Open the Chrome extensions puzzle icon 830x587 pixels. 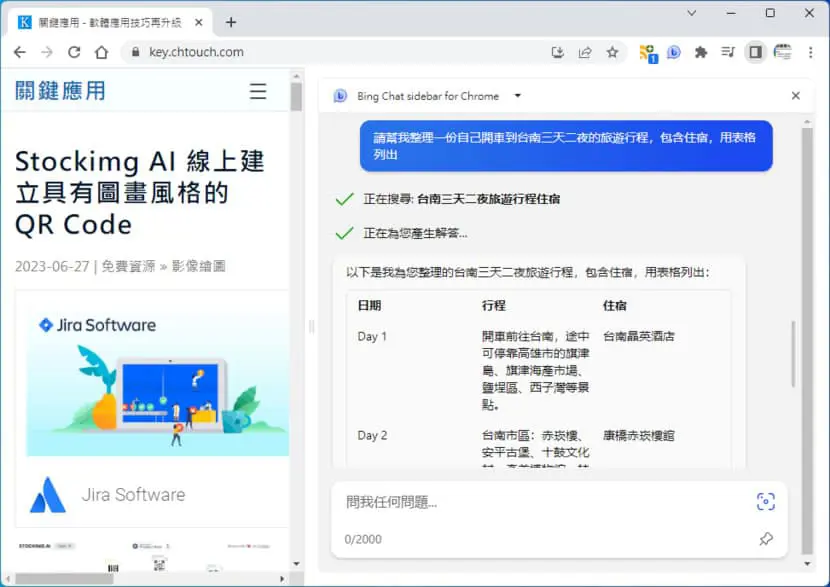point(701,52)
